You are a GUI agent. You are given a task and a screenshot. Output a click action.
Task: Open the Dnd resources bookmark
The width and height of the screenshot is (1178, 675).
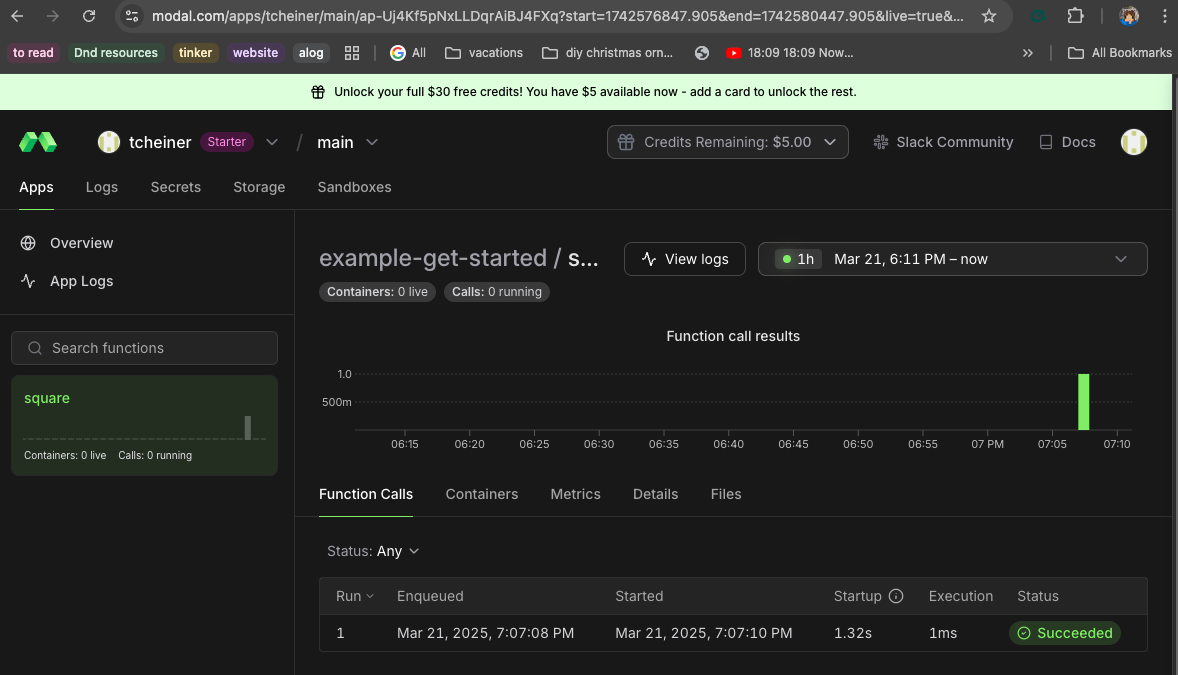(x=116, y=53)
